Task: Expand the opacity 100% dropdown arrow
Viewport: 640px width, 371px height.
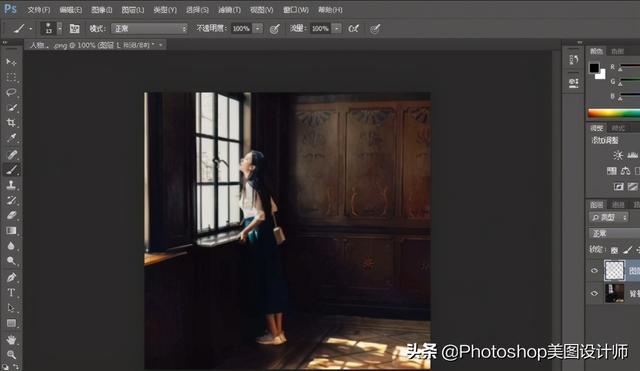Action: tap(258, 29)
